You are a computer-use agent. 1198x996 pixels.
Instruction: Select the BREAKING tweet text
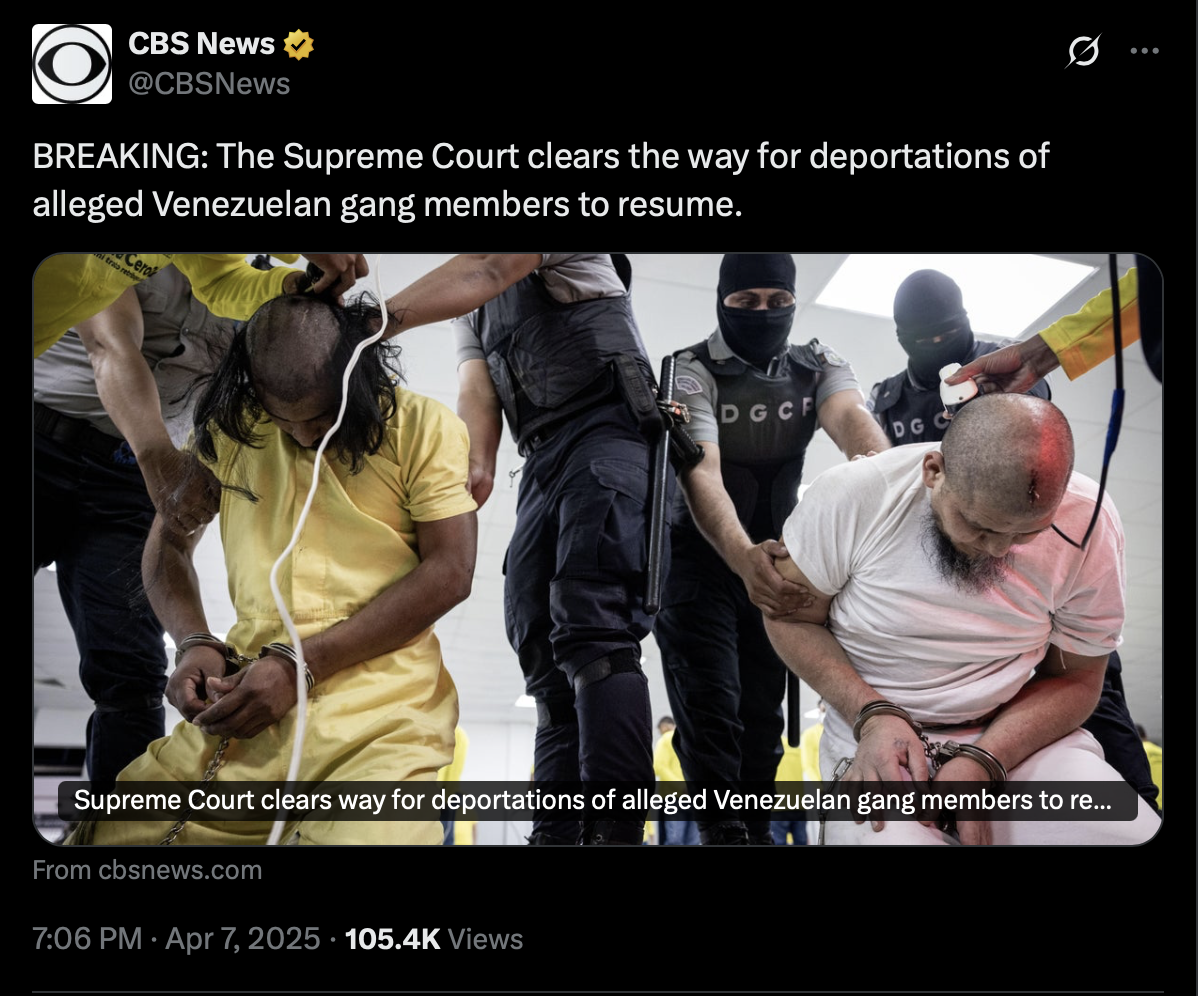(541, 180)
